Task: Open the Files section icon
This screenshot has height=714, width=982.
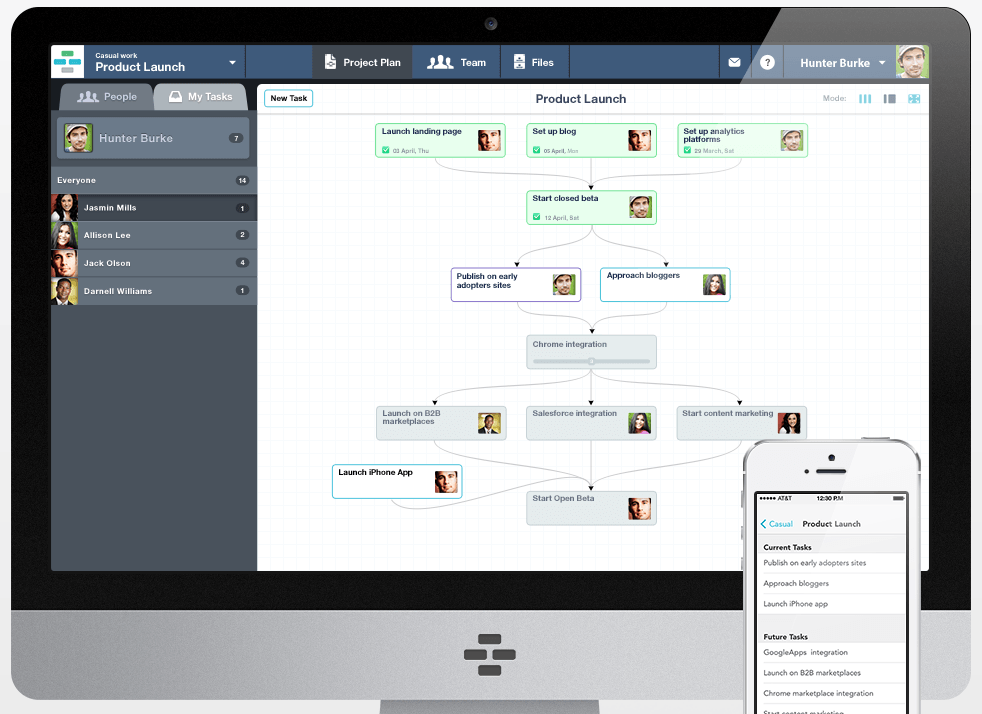Action: click(519, 61)
